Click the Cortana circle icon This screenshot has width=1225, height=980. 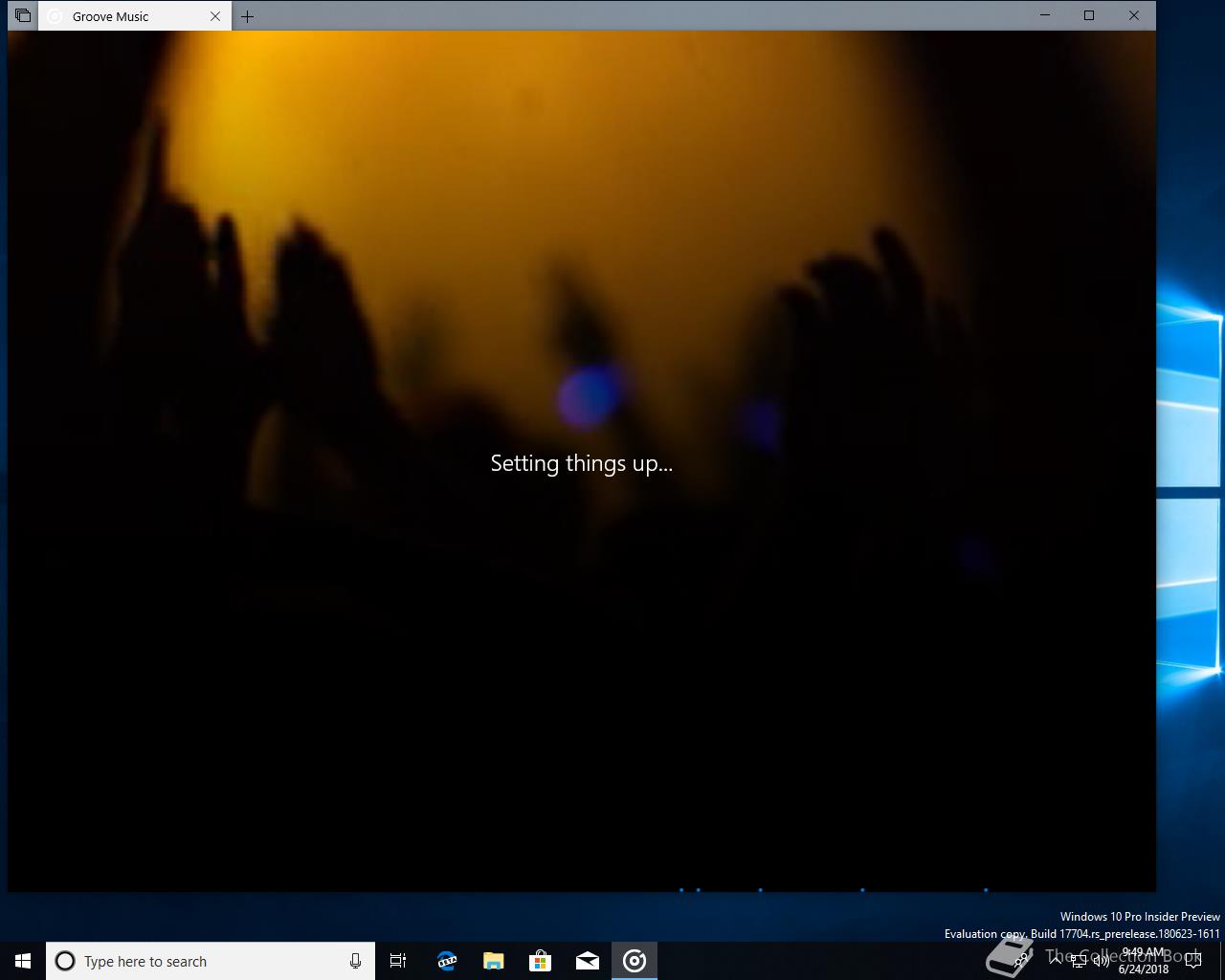(x=65, y=961)
